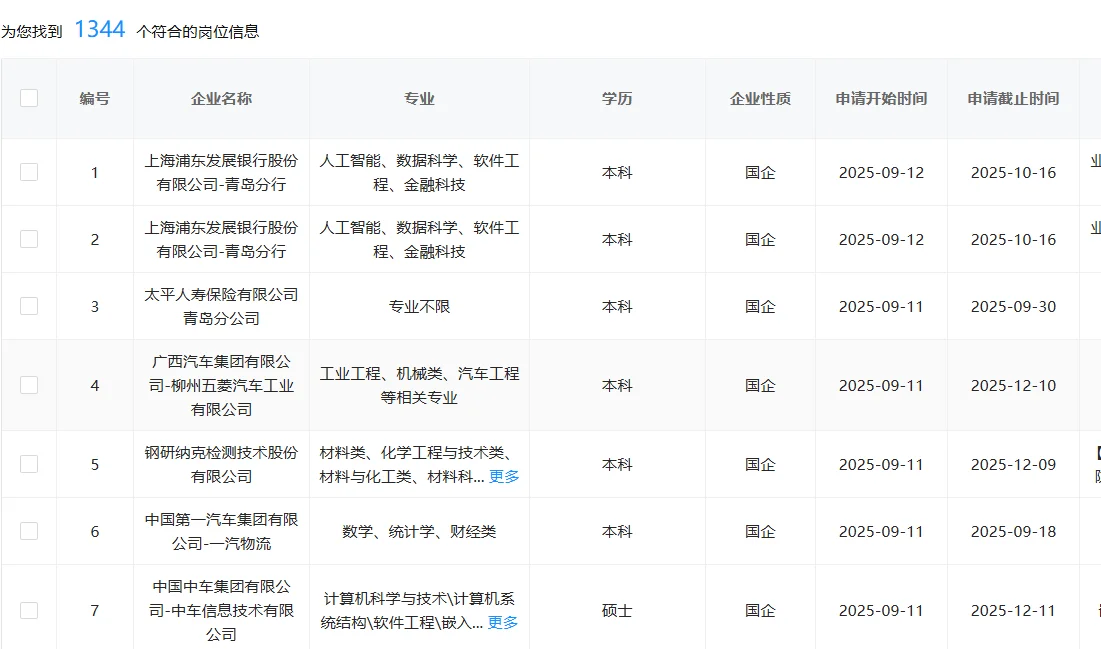1101x649 pixels.
Task: Click 国企 cell in row 4
Action: coord(760,386)
